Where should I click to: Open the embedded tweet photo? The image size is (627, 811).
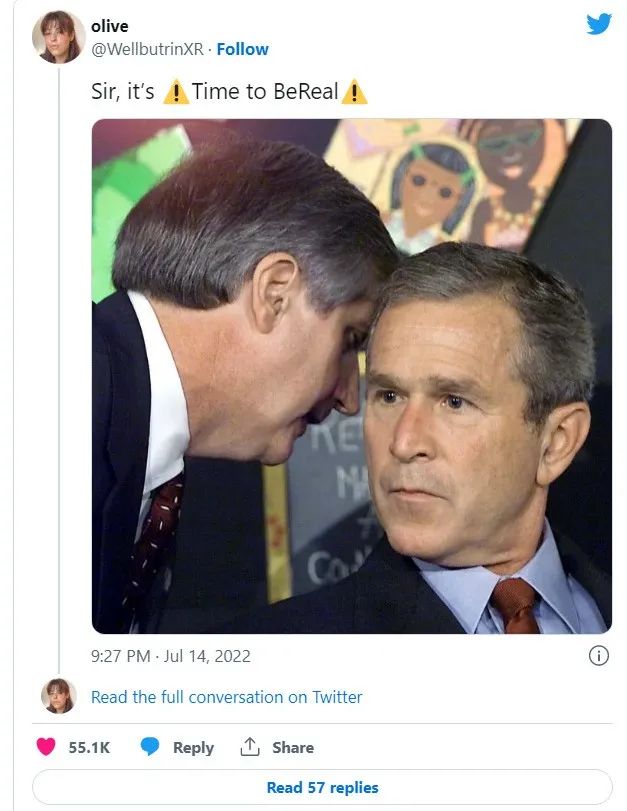tap(351, 376)
